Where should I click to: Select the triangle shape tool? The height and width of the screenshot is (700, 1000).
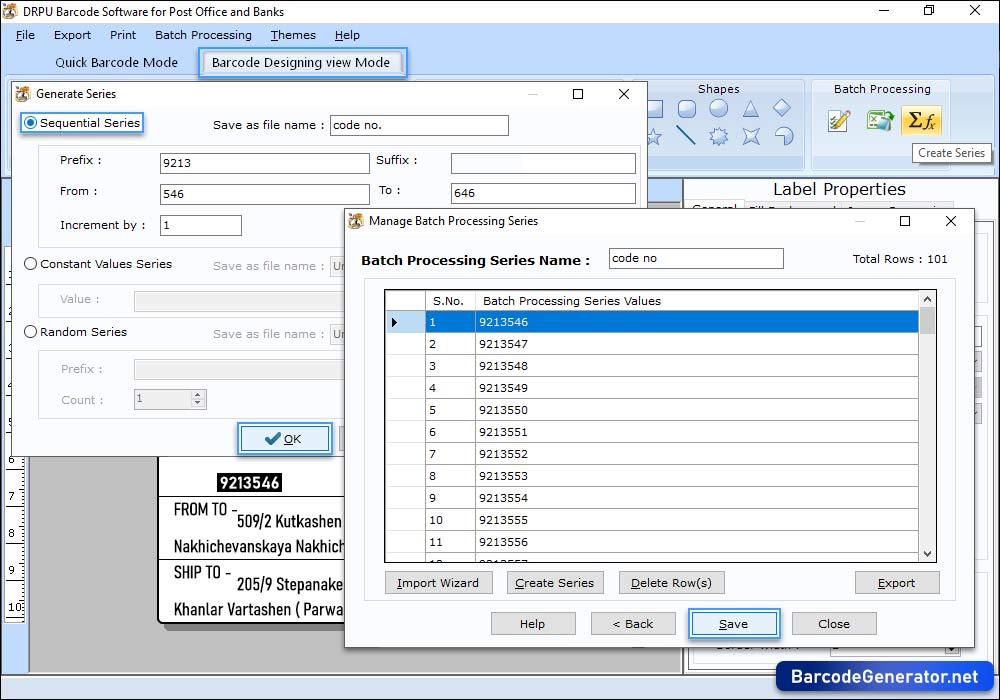pyautogui.click(x=751, y=109)
